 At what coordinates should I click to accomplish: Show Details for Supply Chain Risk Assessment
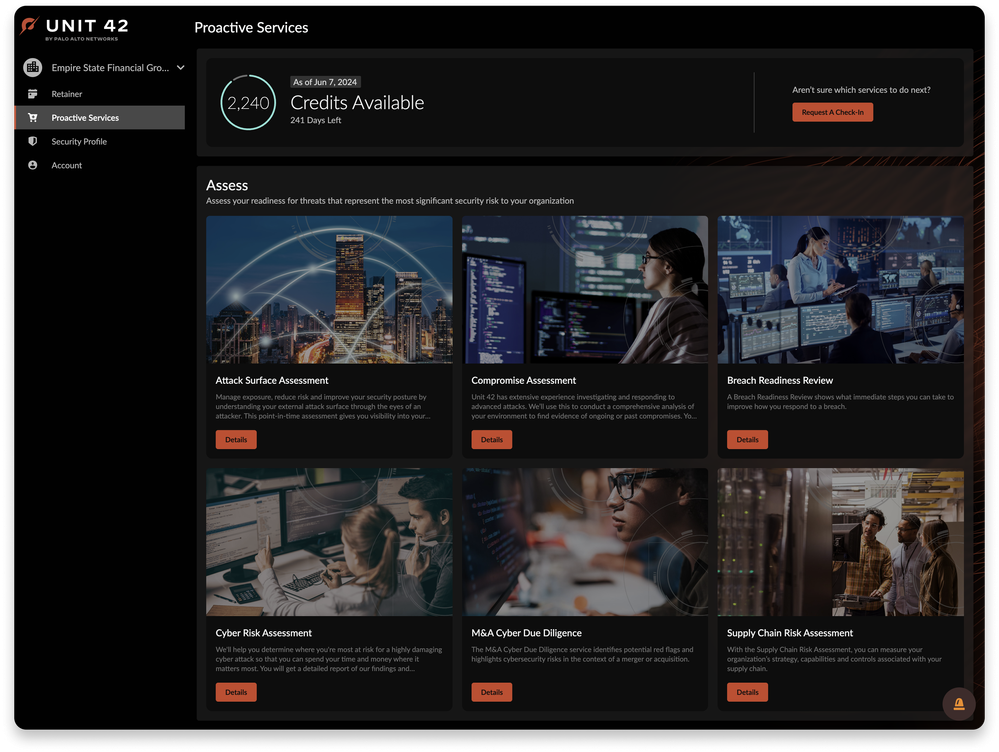(748, 692)
